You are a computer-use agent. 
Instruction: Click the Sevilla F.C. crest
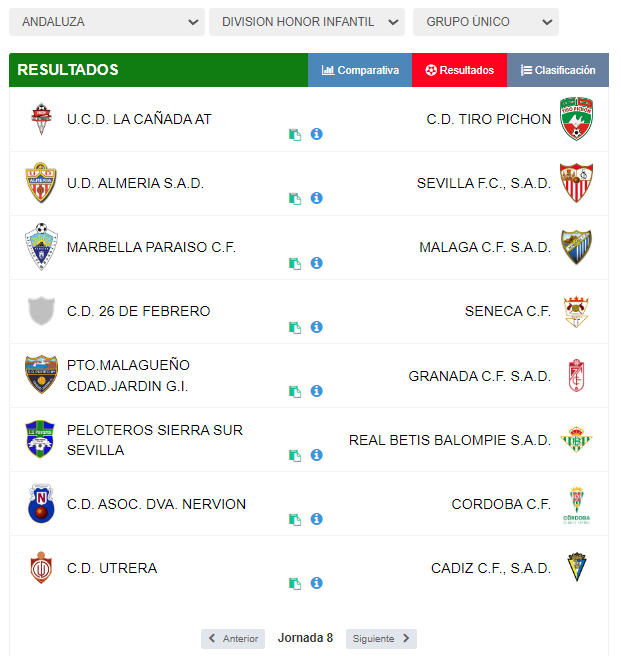(x=576, y=183)
